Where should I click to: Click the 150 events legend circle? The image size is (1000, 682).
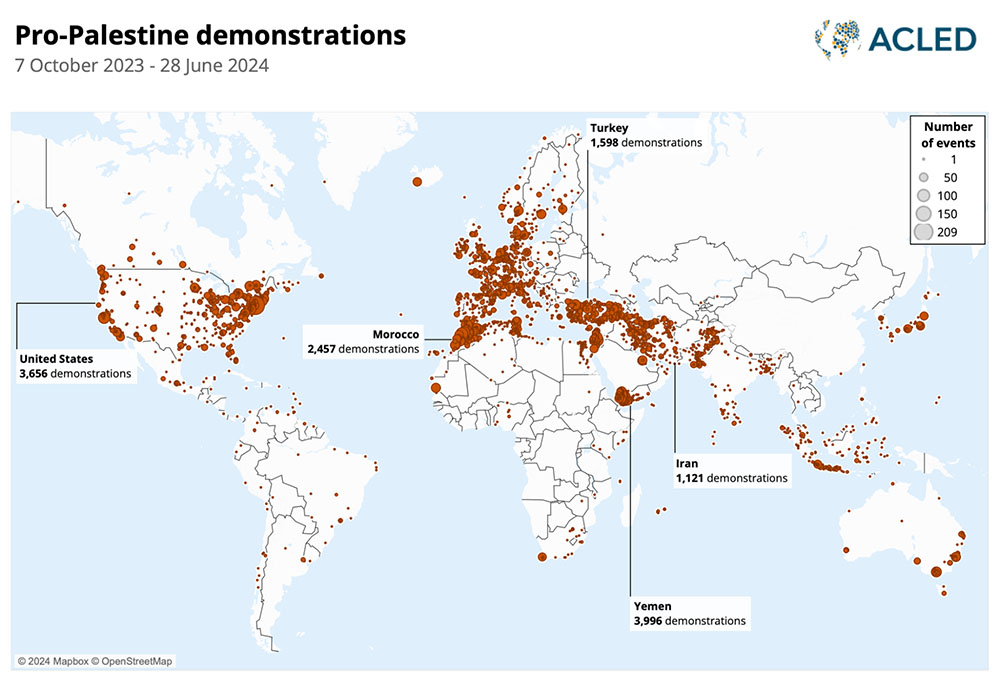tap(923, 213)
